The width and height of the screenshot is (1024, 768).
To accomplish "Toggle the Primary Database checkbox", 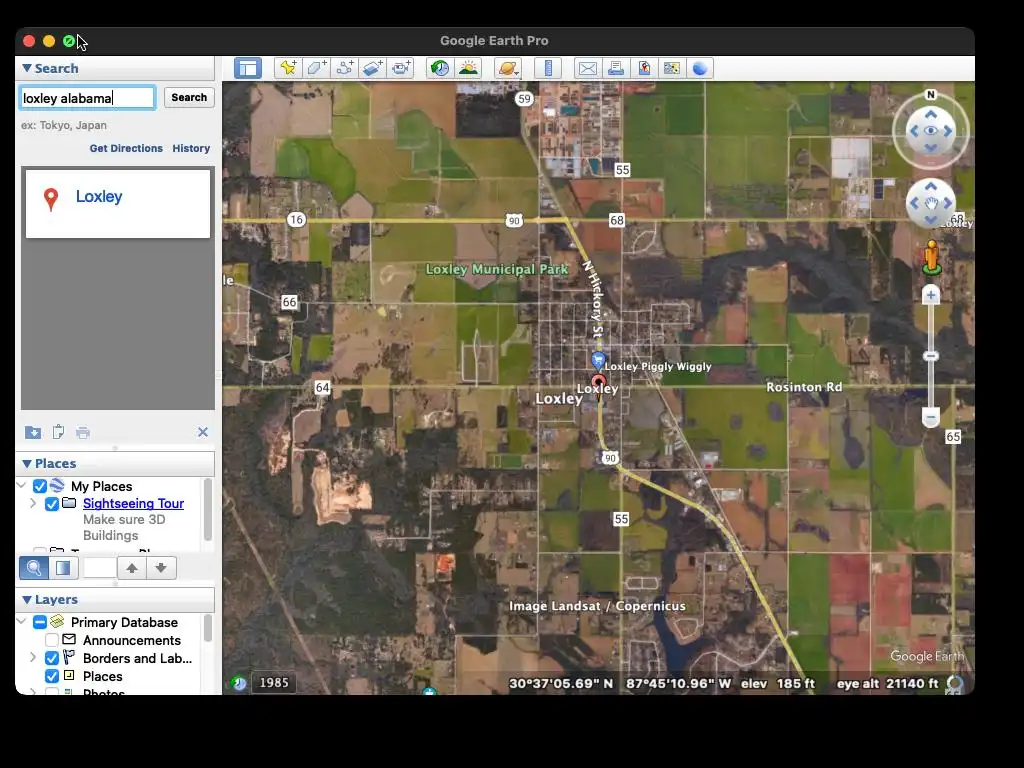I will tap(40, 622).
